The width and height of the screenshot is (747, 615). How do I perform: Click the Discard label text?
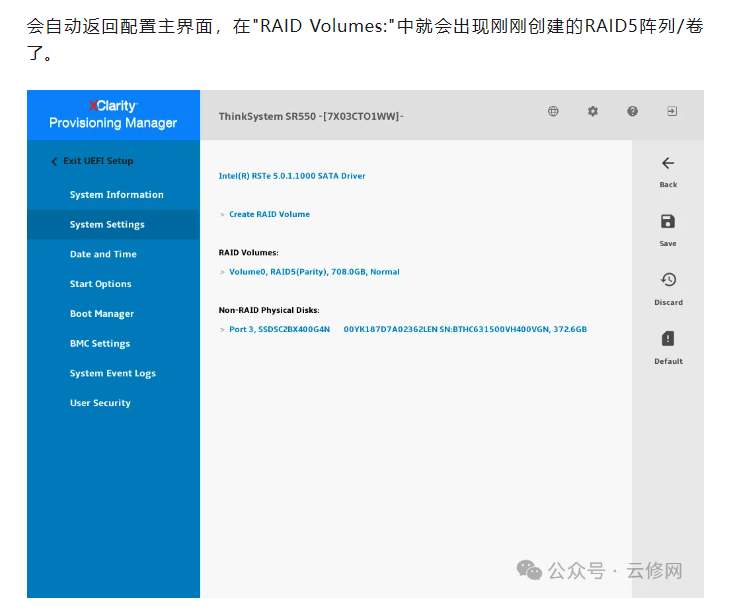[x=668, y=302]
